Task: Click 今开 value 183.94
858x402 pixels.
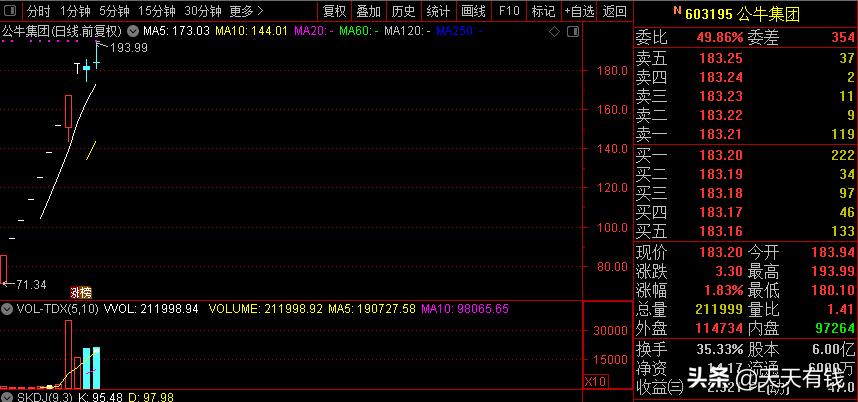Action: [x=833, y=253]
